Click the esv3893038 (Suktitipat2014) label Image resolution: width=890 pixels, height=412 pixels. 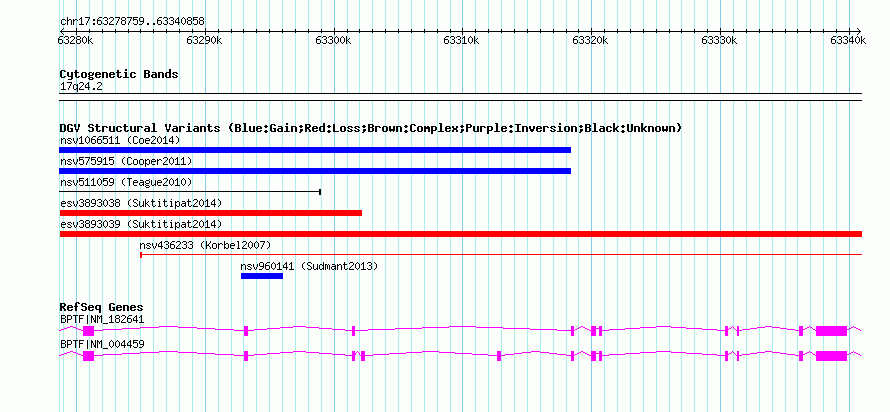tap(141, 203)
